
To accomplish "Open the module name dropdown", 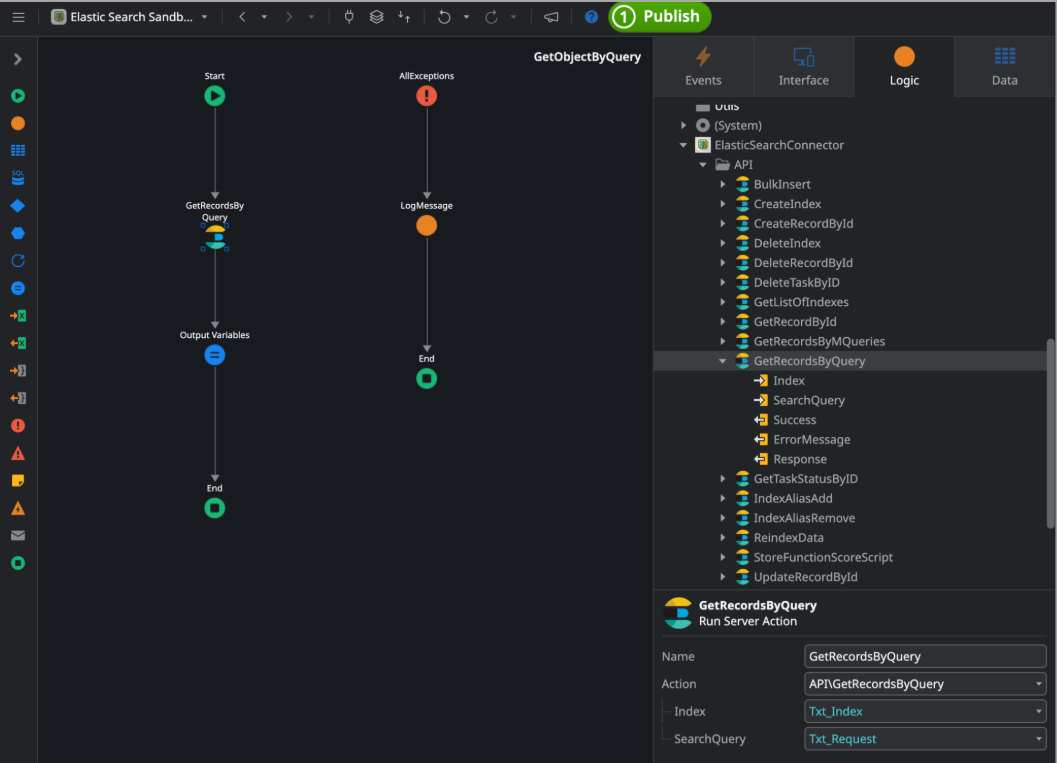I will coord(204,17).
